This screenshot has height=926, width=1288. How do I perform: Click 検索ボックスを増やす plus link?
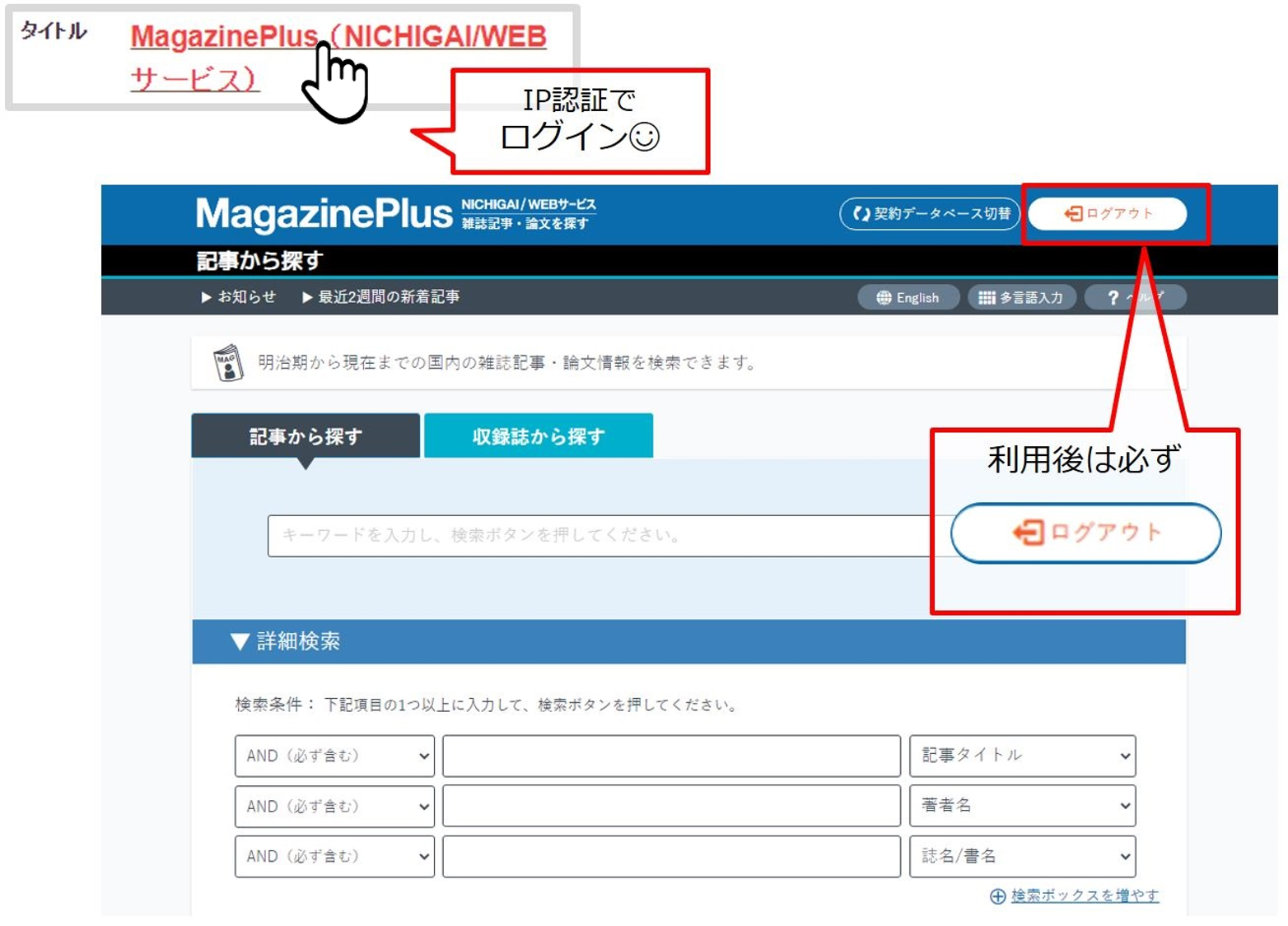coord(1075,896)
